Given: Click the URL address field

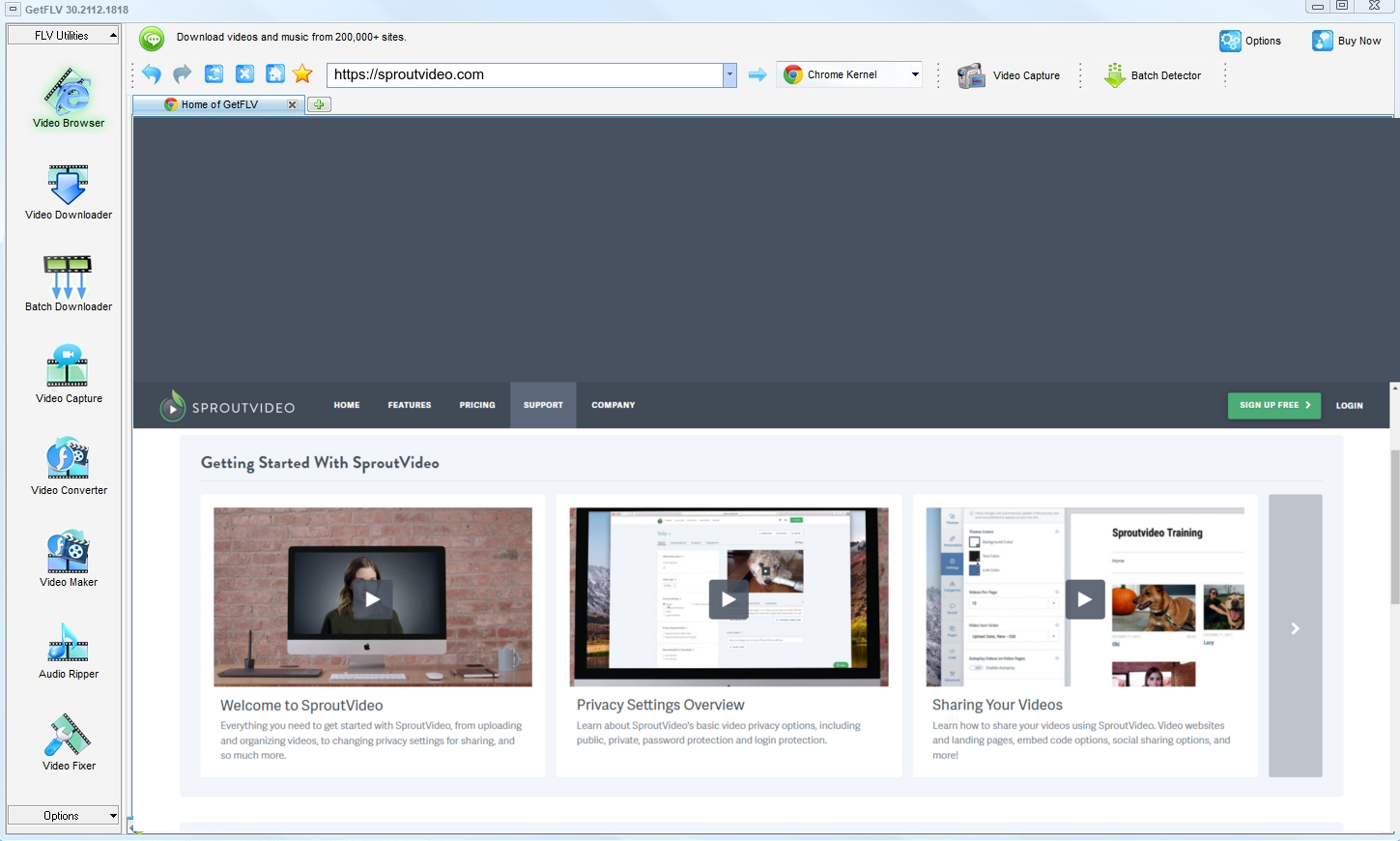Looking at the screenshot, I should click(525, 74).
